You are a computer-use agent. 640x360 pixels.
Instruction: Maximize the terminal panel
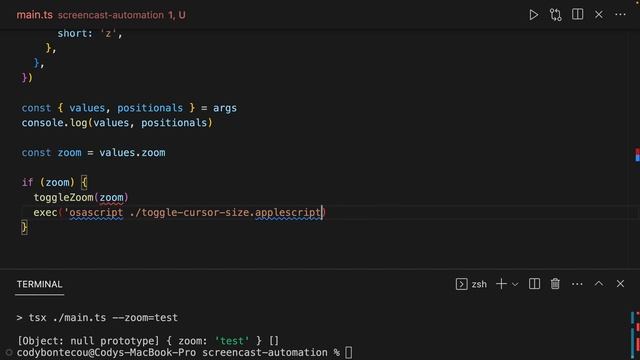(599, 284)
